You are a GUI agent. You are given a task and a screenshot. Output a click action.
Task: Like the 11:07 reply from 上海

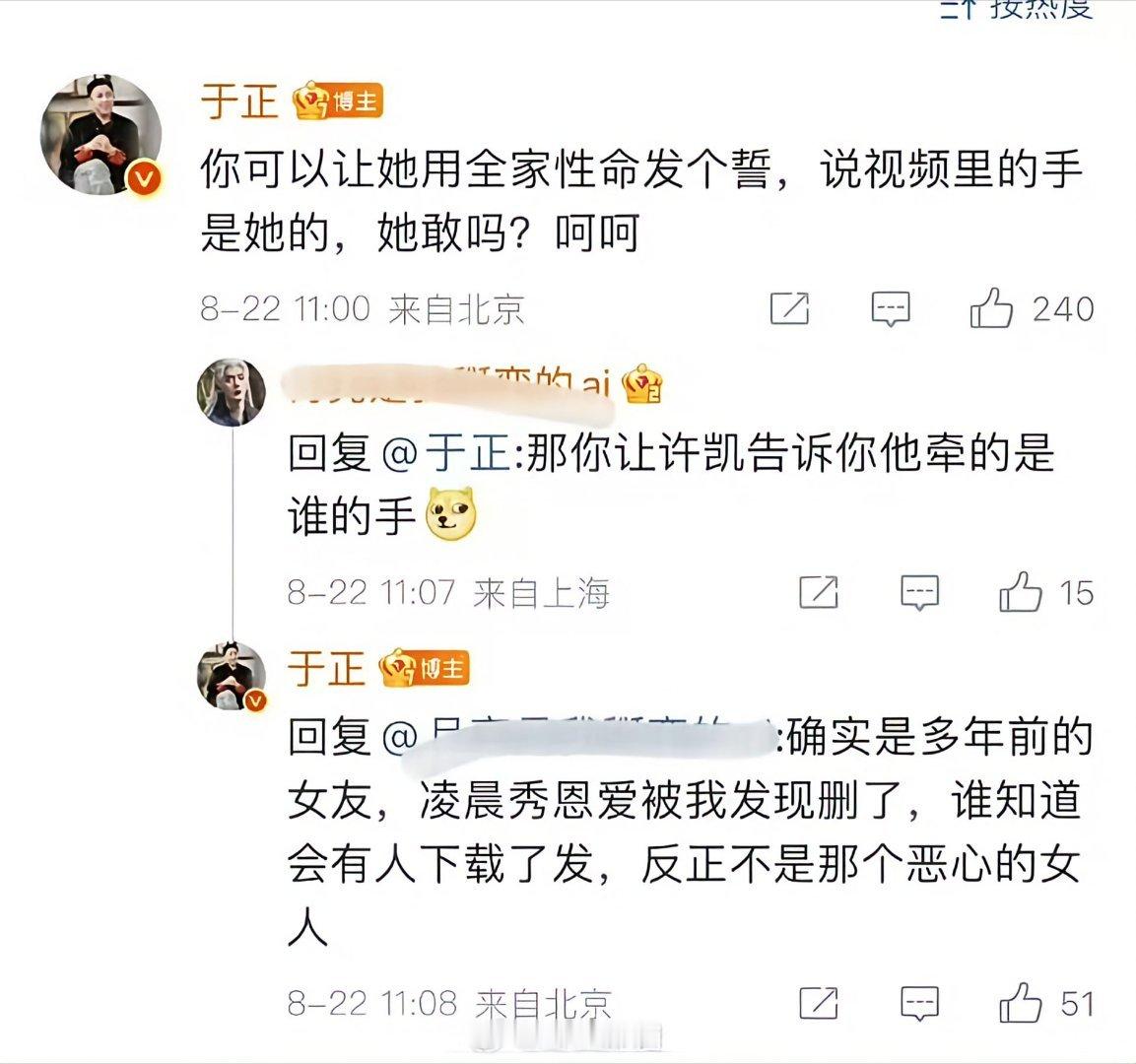(1020, 592)
